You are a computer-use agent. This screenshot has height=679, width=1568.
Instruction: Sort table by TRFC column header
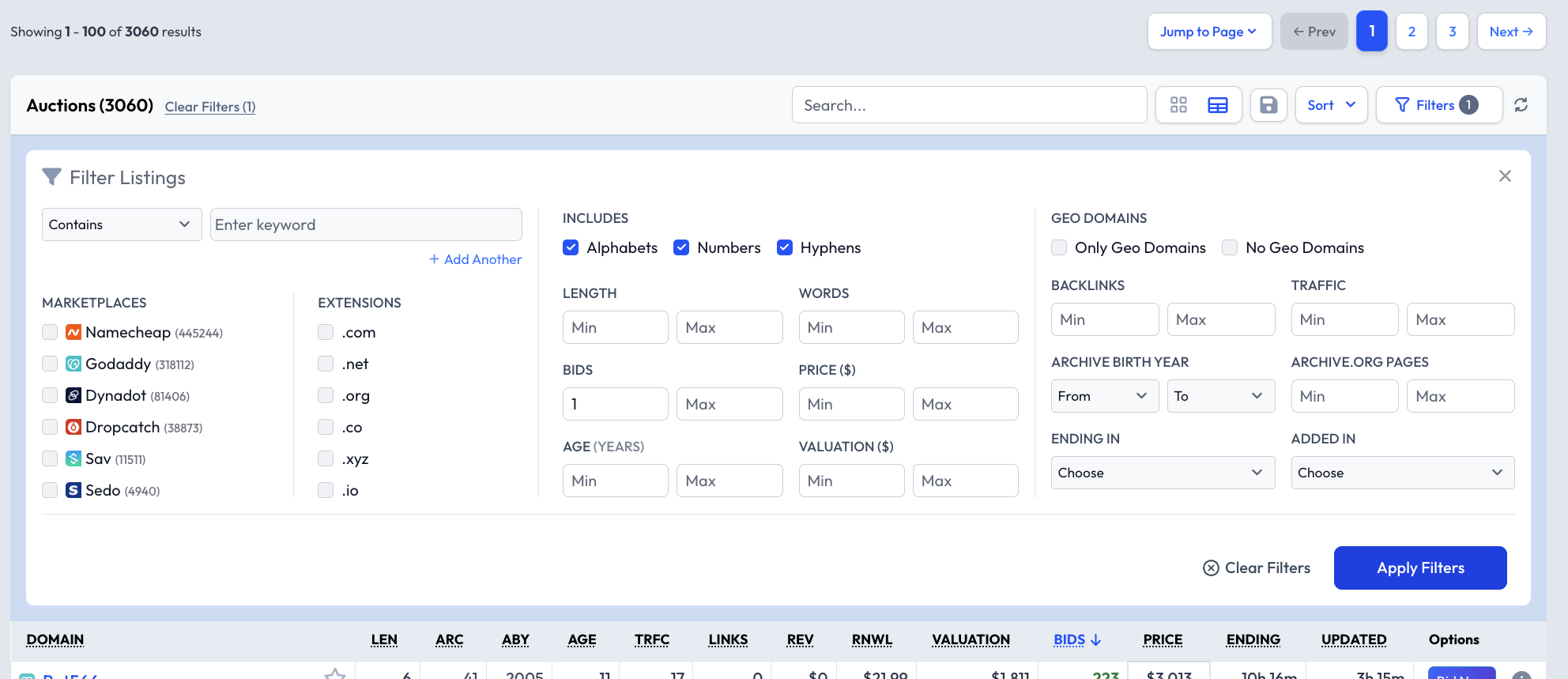652,639
